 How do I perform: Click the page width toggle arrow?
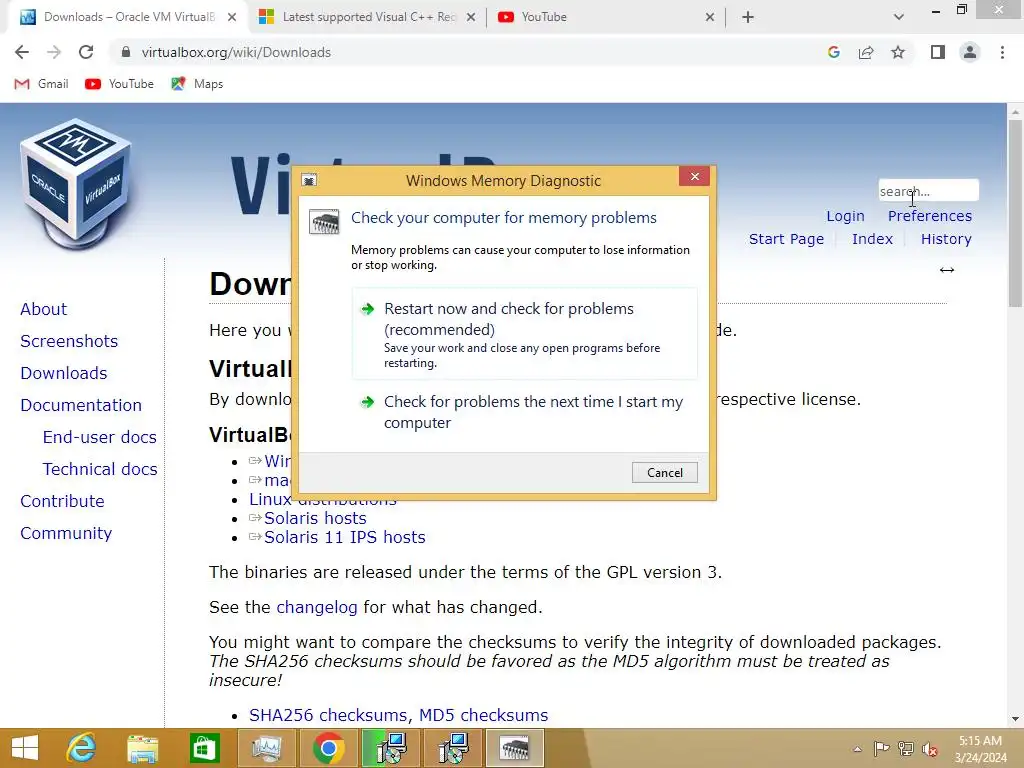(x=947, y=270)
